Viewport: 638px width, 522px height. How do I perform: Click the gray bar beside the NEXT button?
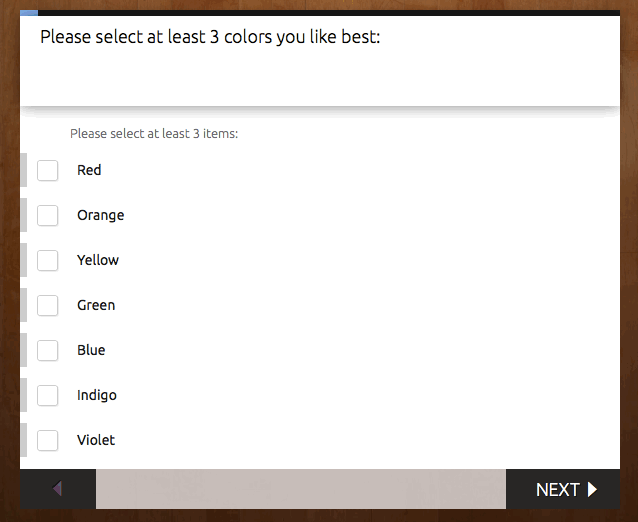tap(300, 489)
